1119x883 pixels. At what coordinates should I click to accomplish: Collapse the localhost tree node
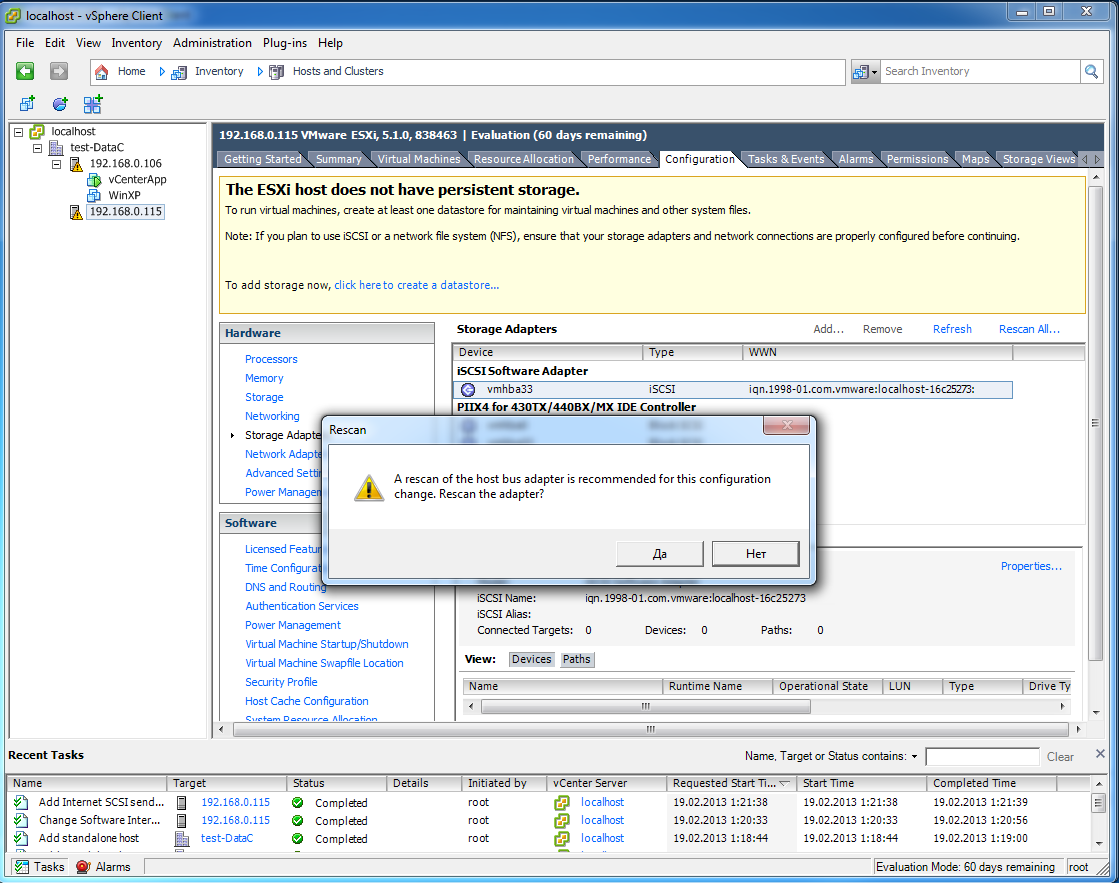coord(19,132)
